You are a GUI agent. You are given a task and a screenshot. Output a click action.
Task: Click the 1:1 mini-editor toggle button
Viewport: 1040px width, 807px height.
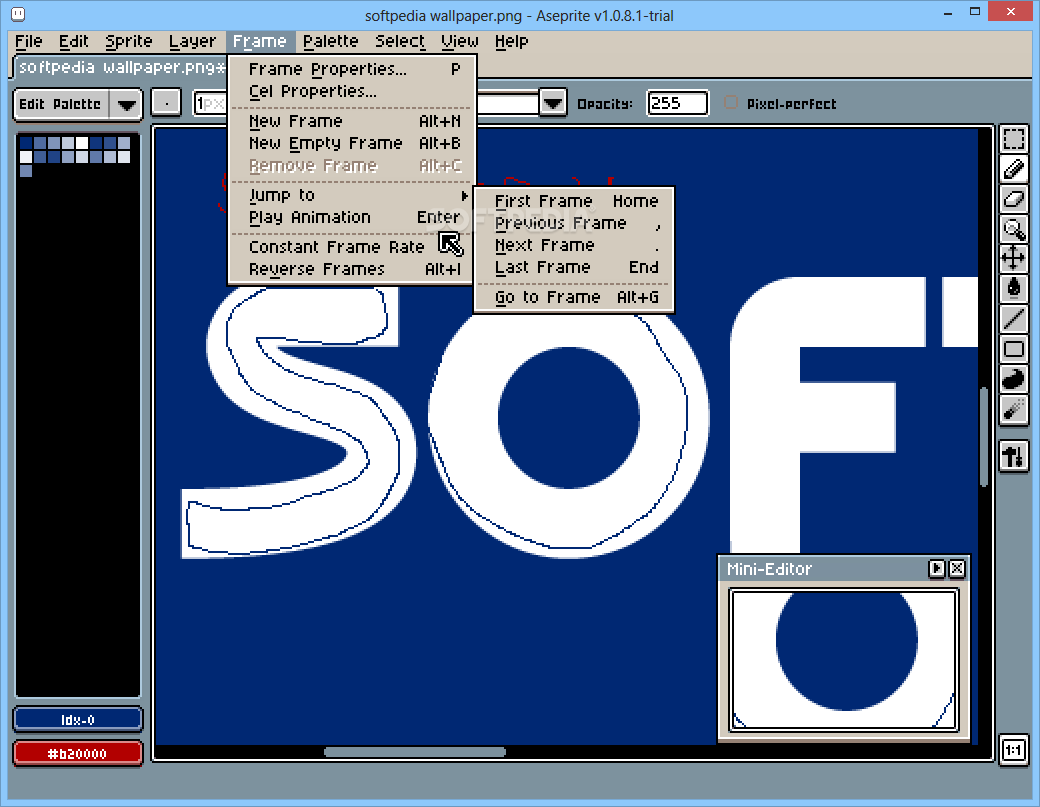(x=1013, y=750)
